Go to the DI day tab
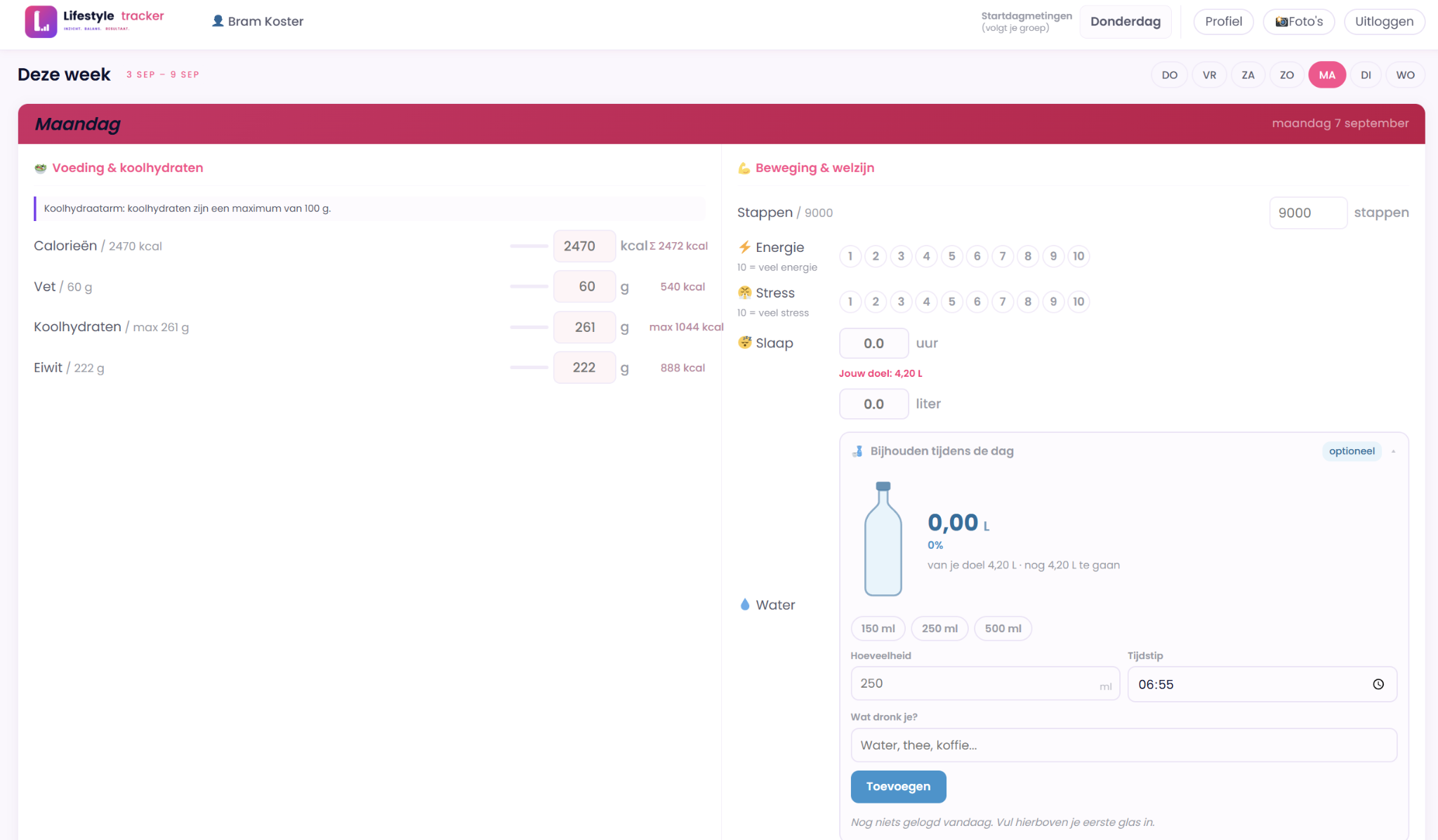This screenshot has width=1438, height=840. [x=1366, y=75]
